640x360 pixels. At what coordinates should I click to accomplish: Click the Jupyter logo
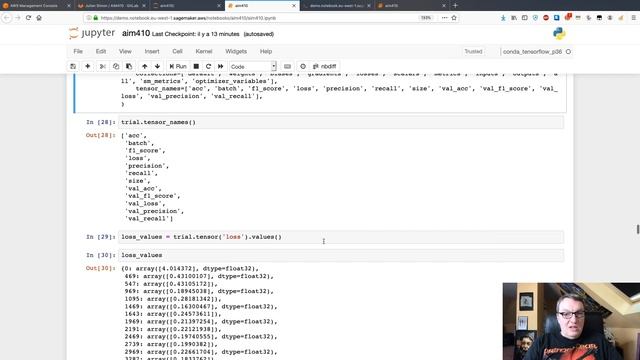[x=92, y=33]
